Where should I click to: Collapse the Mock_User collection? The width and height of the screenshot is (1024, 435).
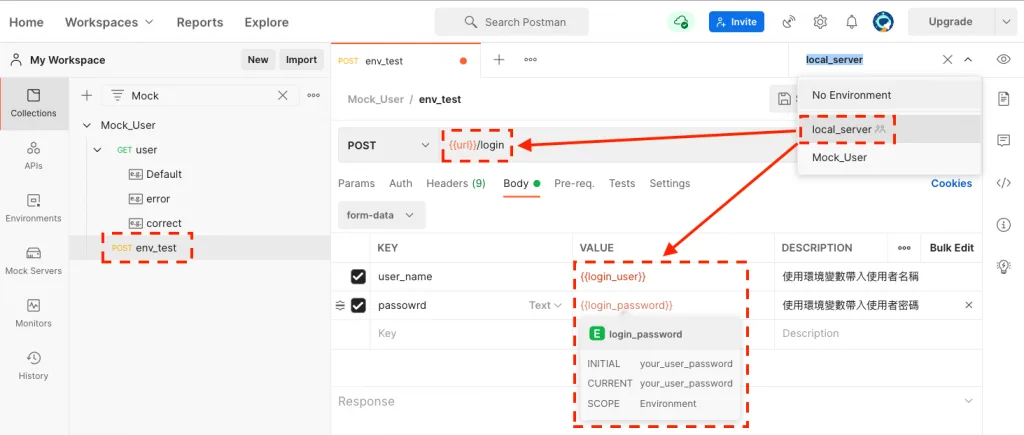coord(87,125)
